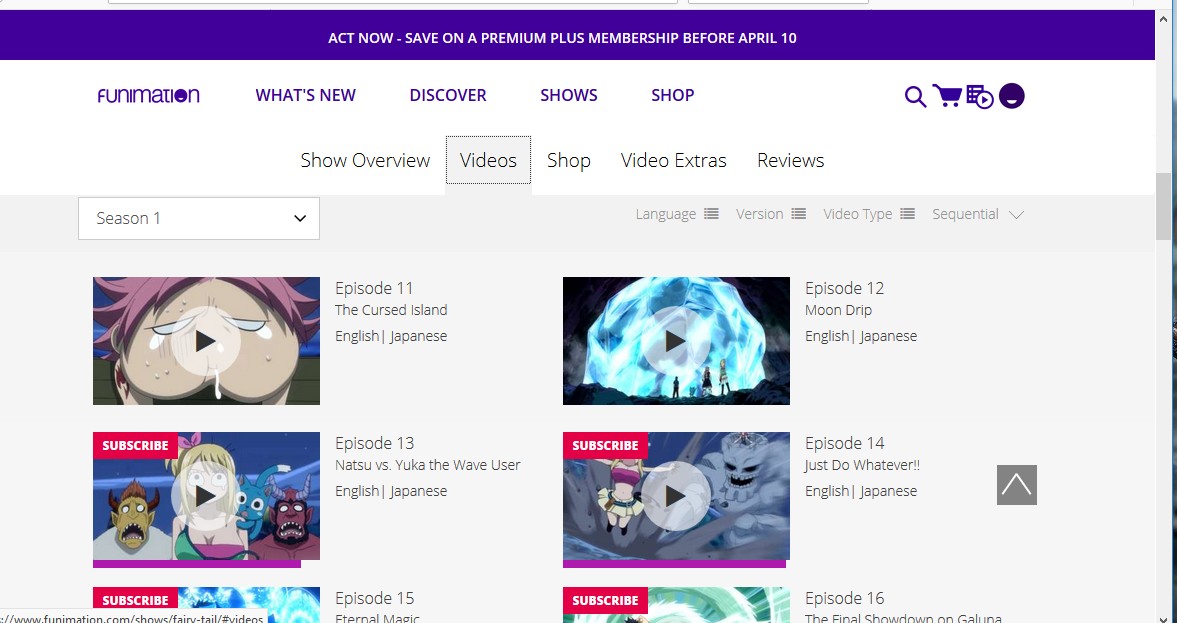
Task: Switch to the Shop tab under the show
Action: (568, 160)
